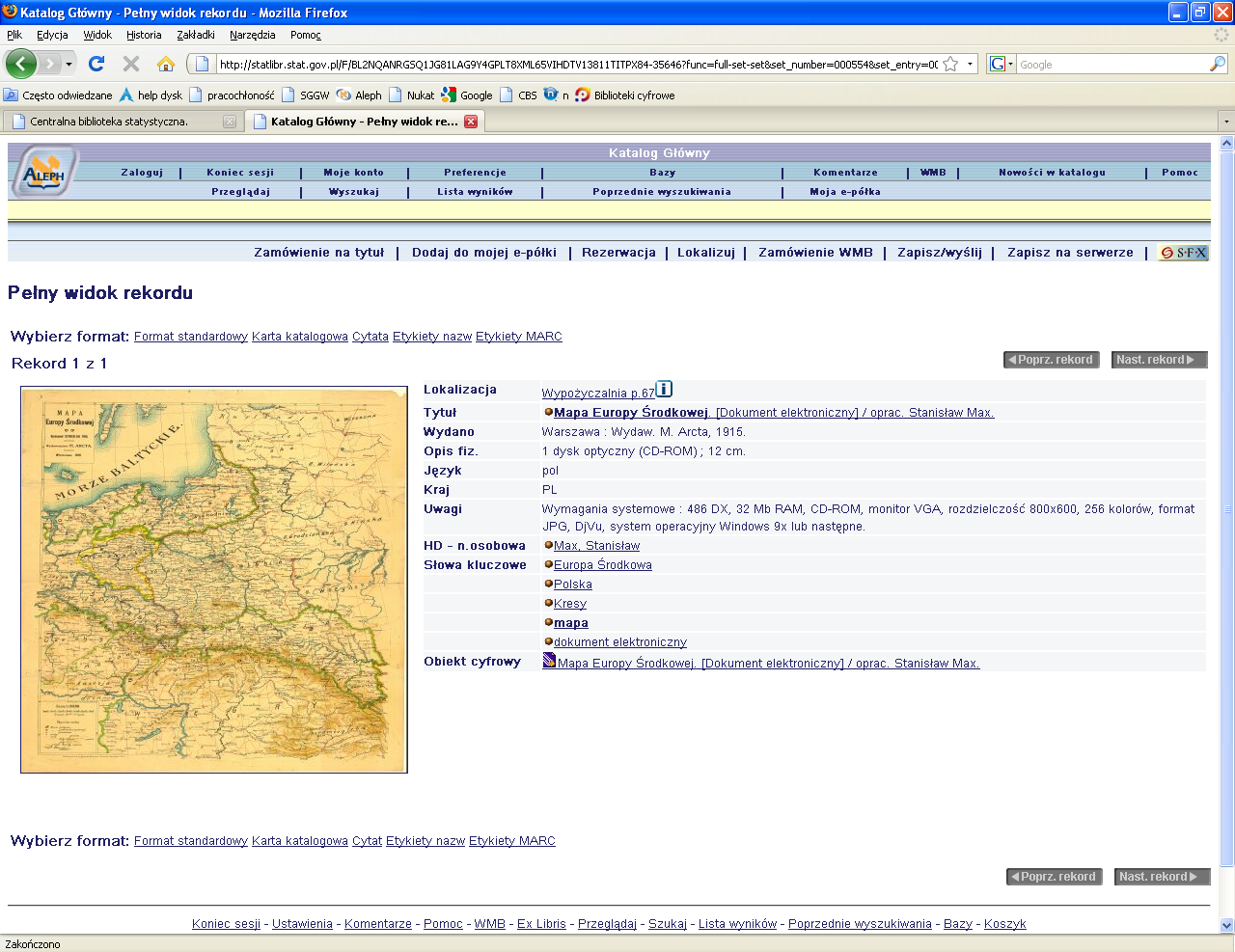Click the page scrollbar up arrow
The image size is (1235, 952).
pos(1227,144)
